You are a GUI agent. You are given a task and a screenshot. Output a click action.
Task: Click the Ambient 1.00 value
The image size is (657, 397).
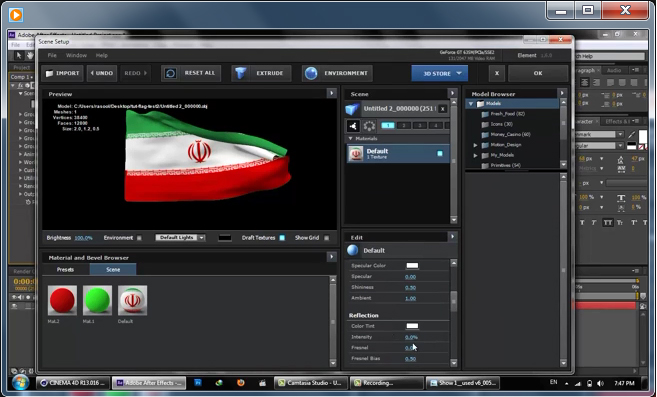[411, 298]
